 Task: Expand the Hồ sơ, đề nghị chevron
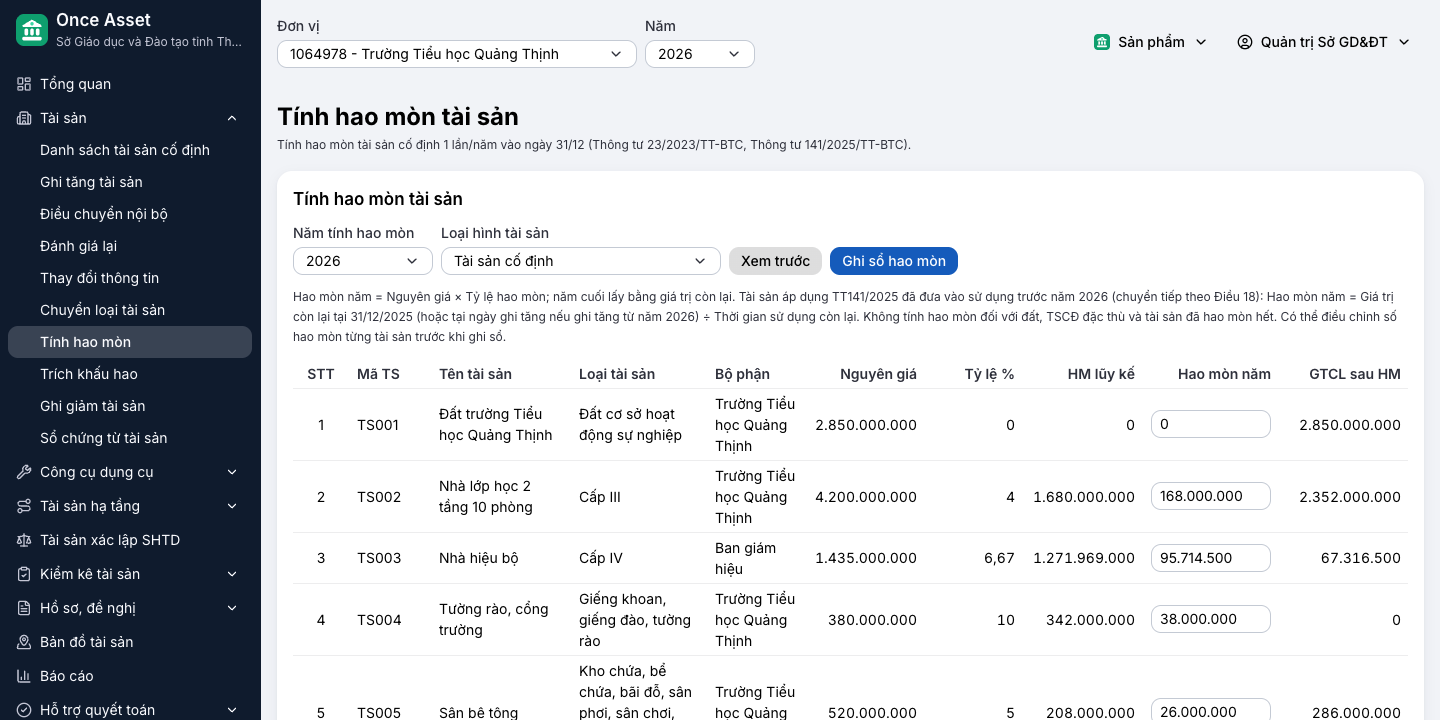pyautogui.click(x=232, y=608)
